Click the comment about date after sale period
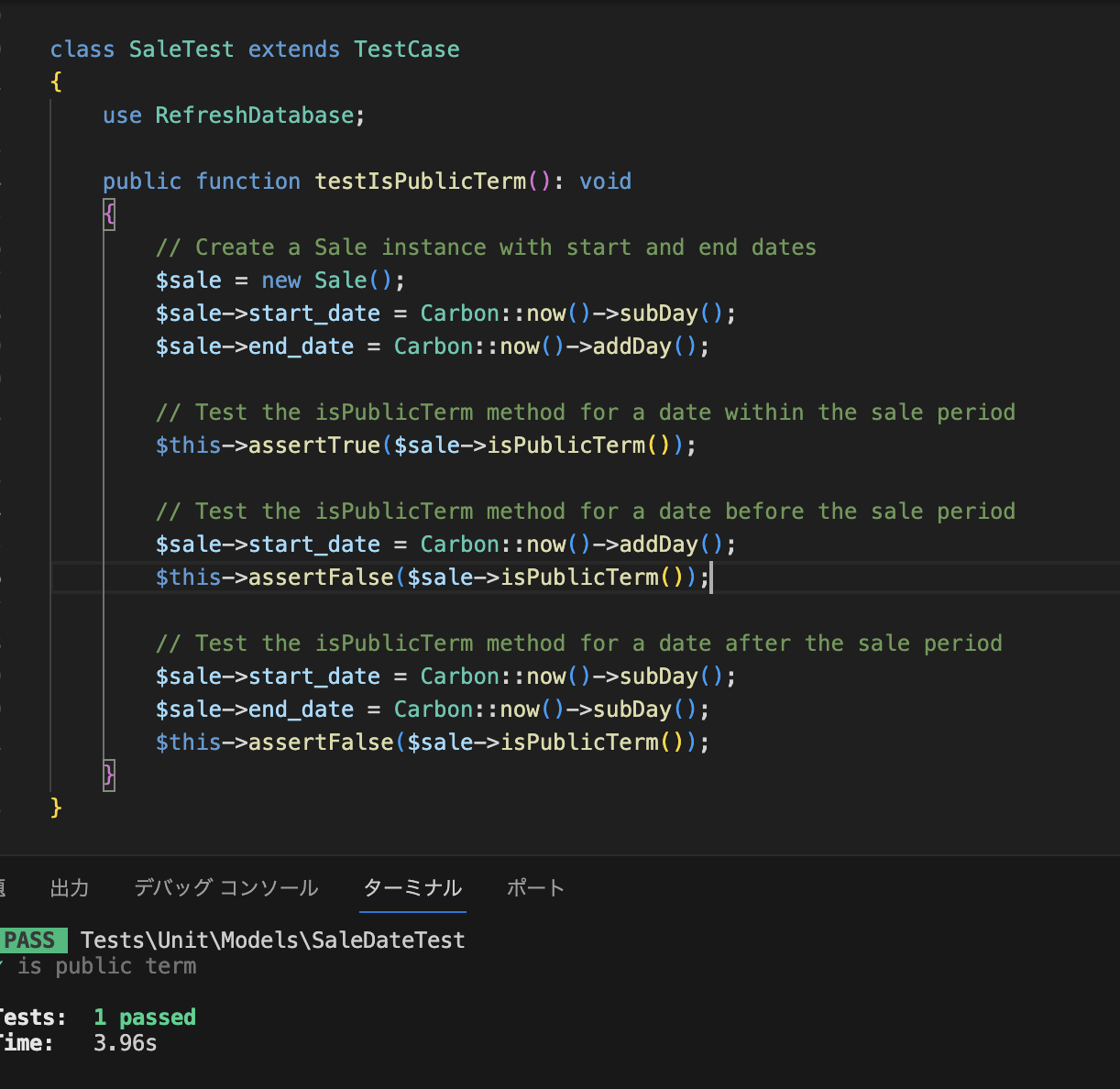This screenshot has height=1089, width=1120. [578, 643]
